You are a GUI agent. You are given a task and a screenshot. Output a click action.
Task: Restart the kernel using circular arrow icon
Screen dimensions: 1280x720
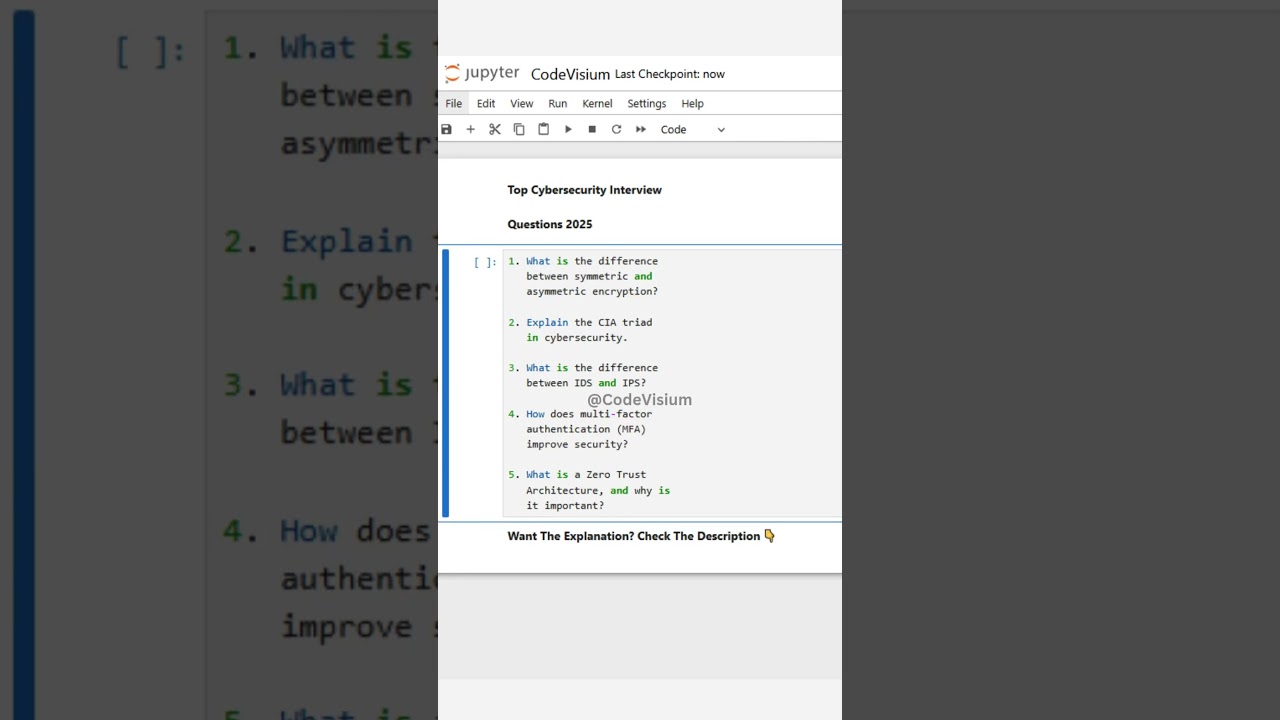coord(616,129)
